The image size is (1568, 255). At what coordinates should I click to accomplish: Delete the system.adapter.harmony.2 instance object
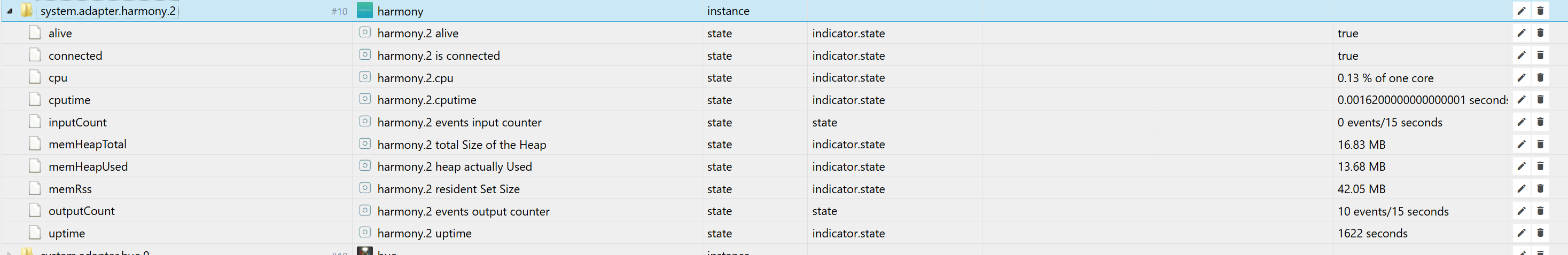1541,11
